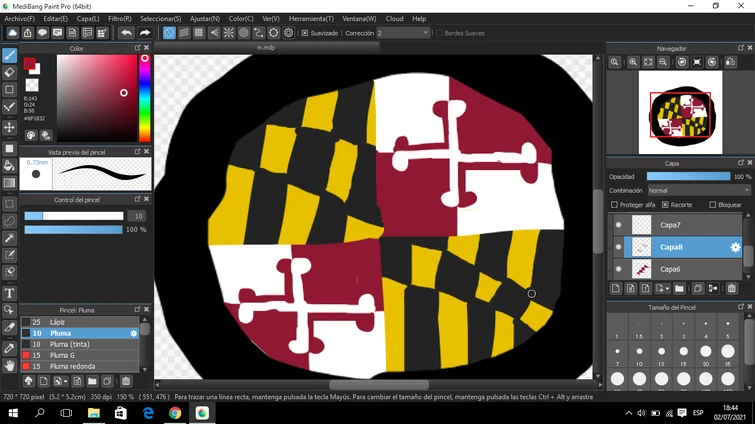Click the cloud save icon
Viewport: 755px width, 424px height.
[x=13, y=33]
